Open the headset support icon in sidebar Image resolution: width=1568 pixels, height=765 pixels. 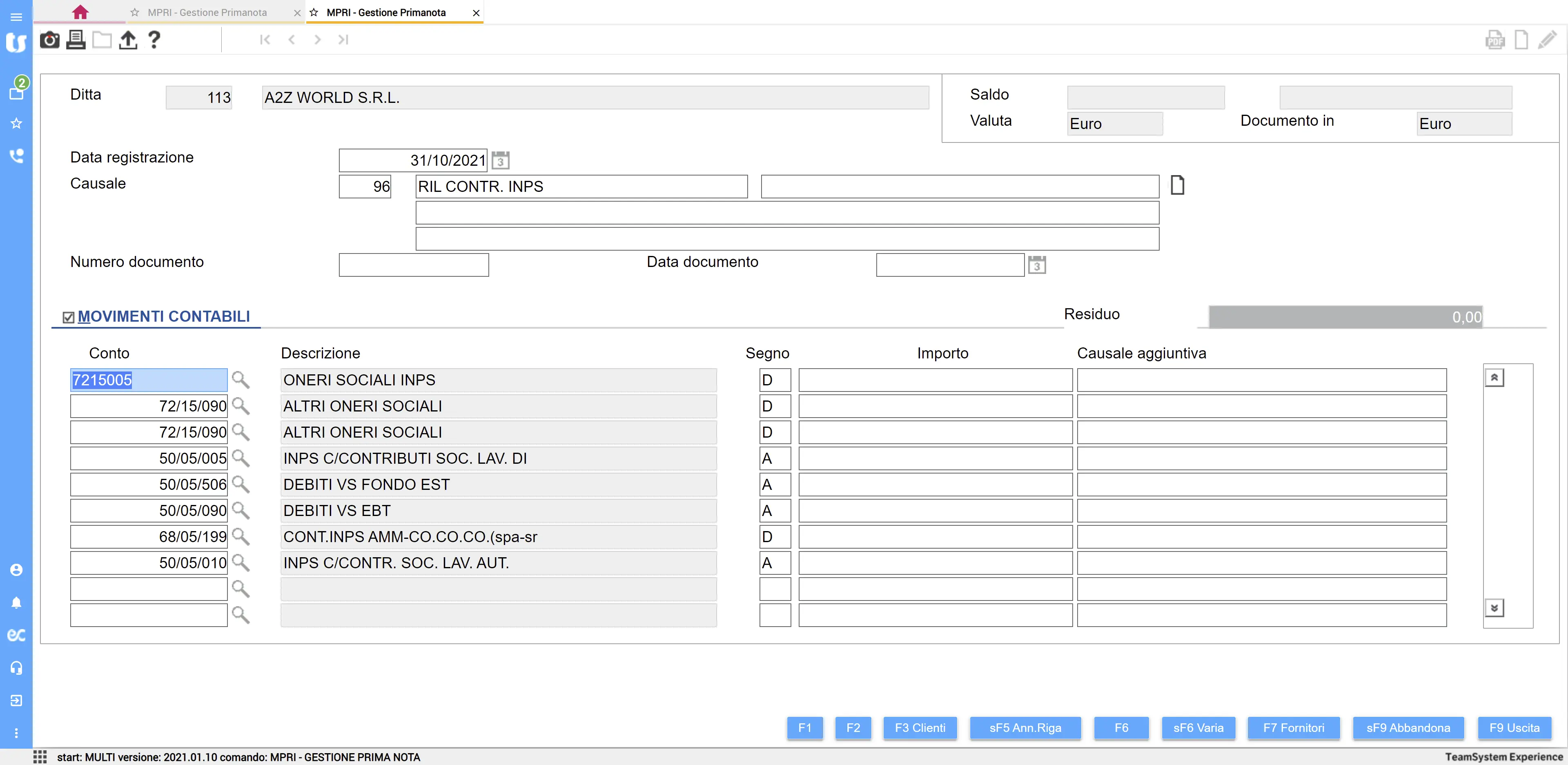pyautogui.click(x=16, y=667)
